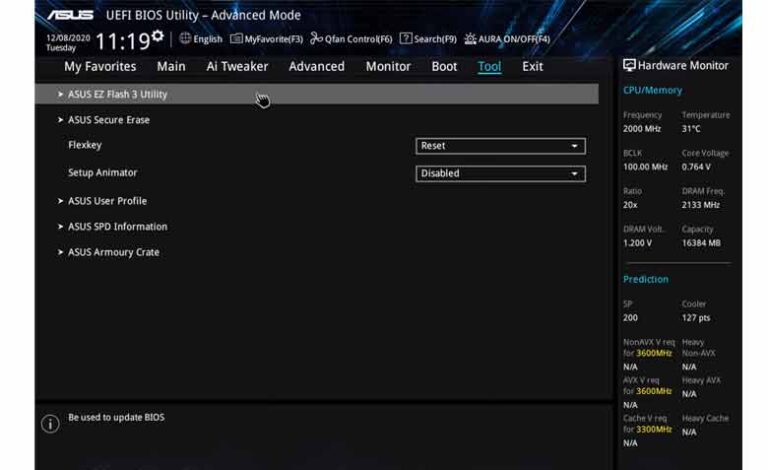Expand ASUS User Profile

107,201
